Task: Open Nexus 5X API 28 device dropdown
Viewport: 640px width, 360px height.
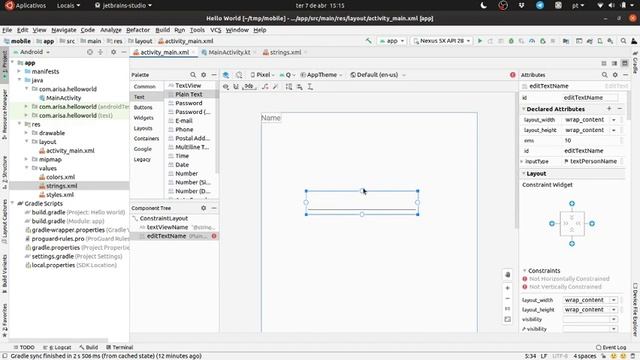Action: click(442, 41)
